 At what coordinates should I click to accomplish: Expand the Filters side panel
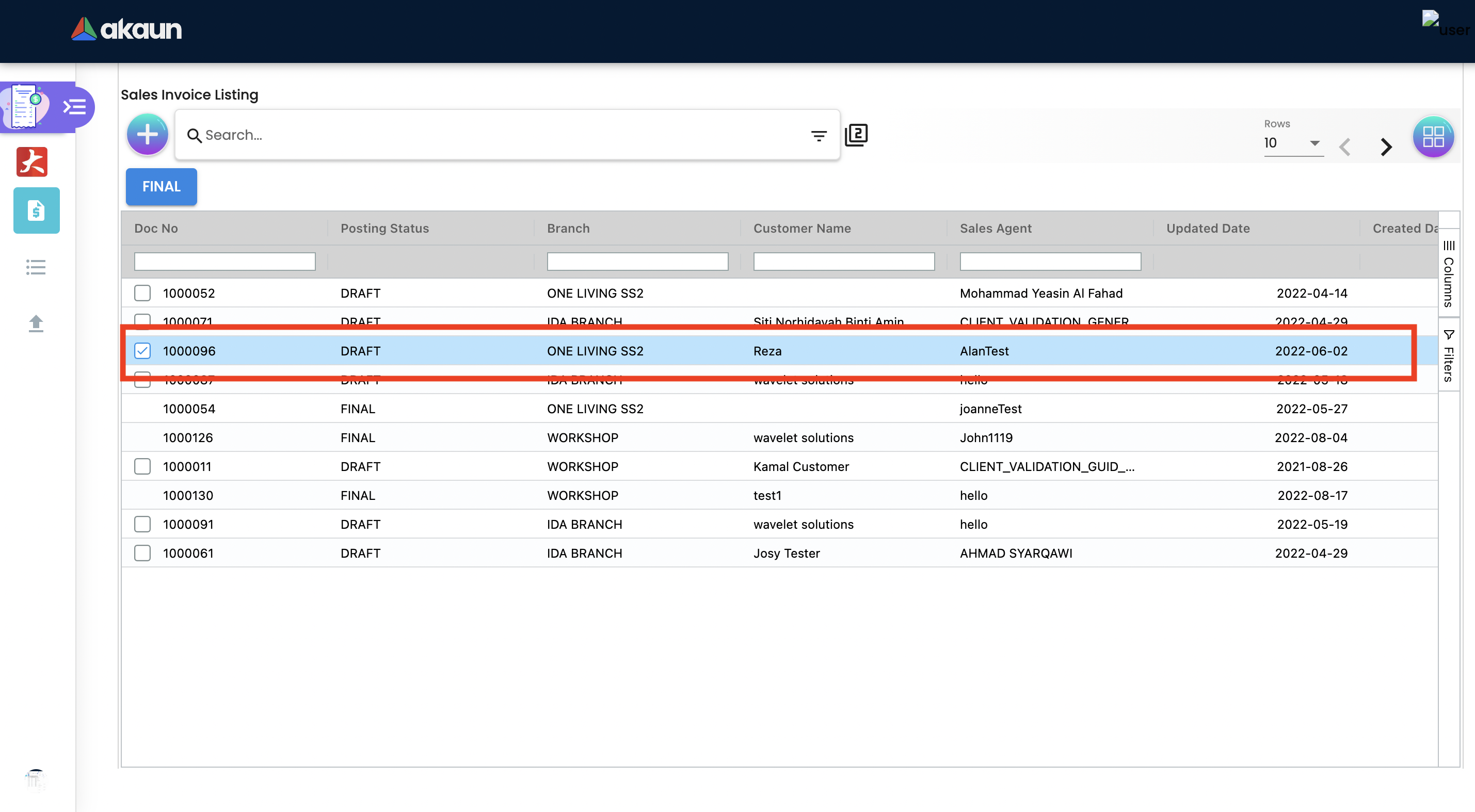(x=1449, y=356)
